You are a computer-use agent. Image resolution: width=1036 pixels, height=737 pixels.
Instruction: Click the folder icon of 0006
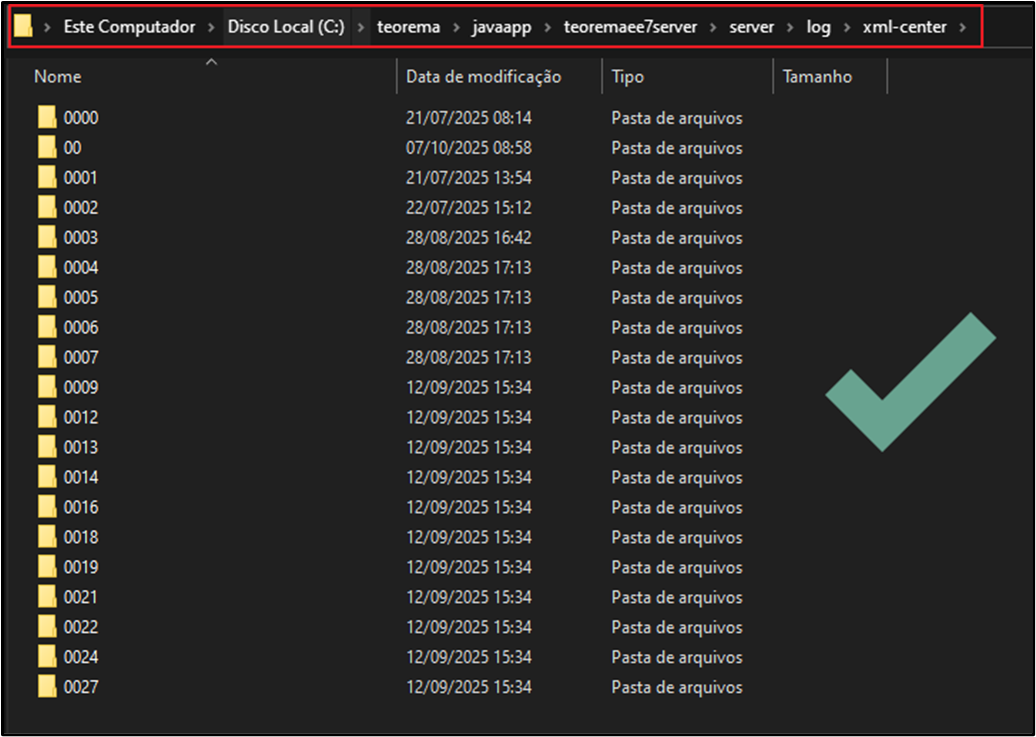pyautogui.click(x=47, y=327)
